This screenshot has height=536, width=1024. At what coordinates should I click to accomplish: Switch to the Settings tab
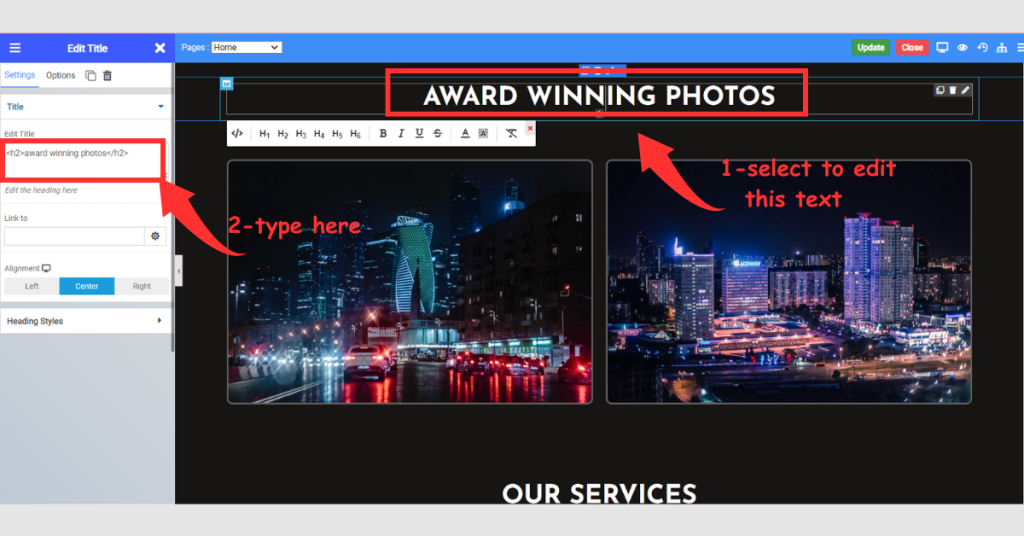(x=20, y=75)
